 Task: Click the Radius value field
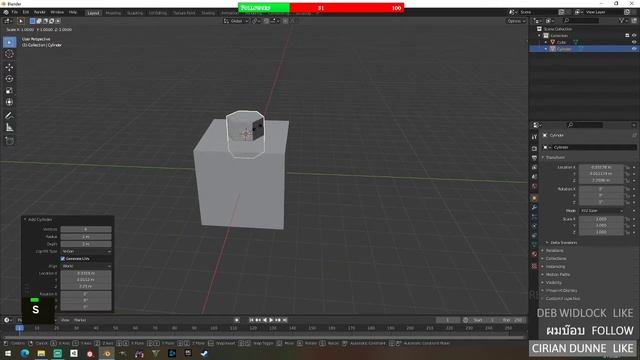(x=86, y=237)
